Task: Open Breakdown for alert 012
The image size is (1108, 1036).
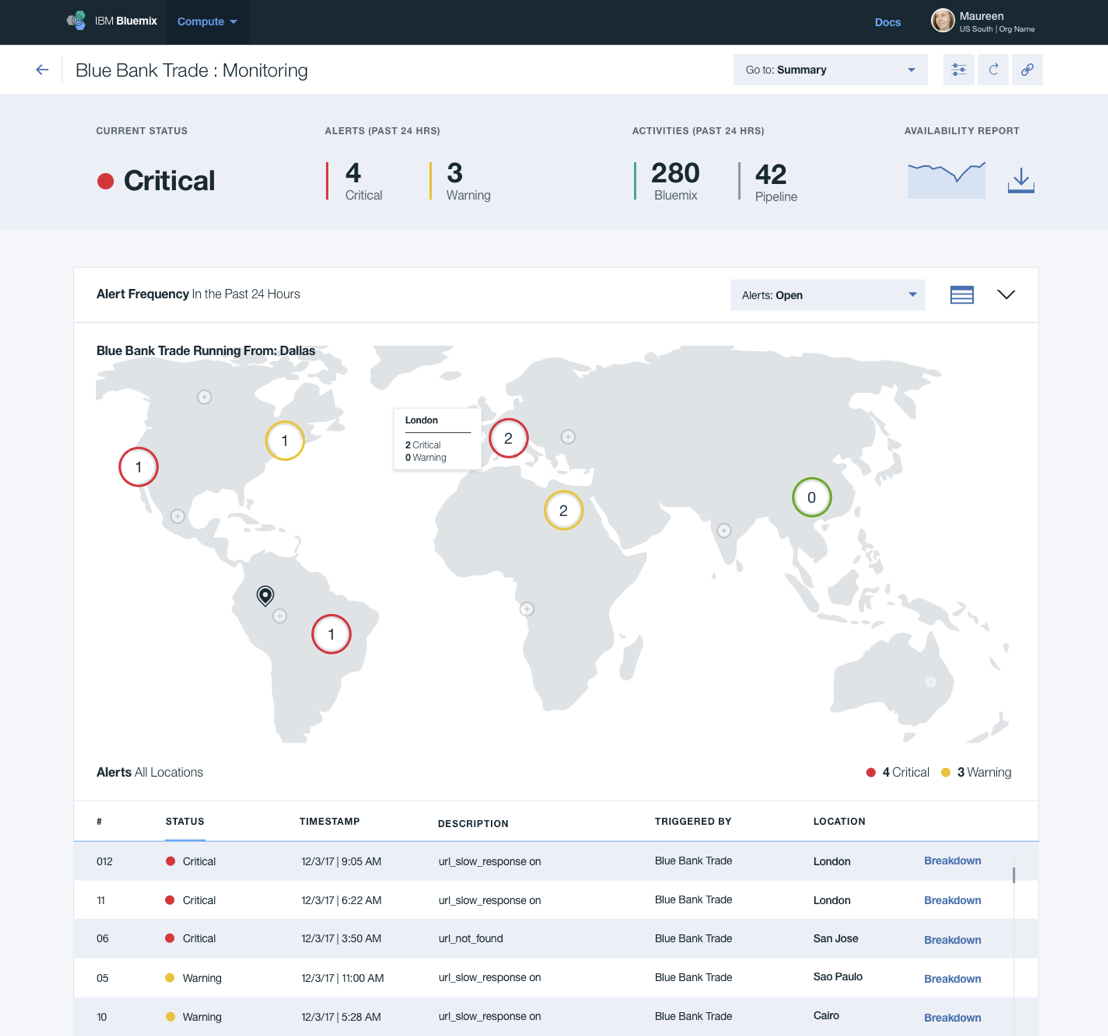Action: [953, 861]
